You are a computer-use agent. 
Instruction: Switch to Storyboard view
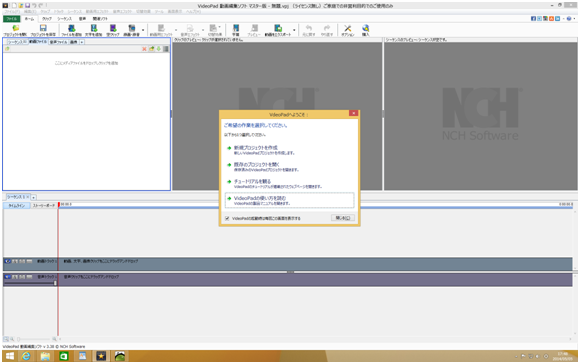[x=43, y=205]
